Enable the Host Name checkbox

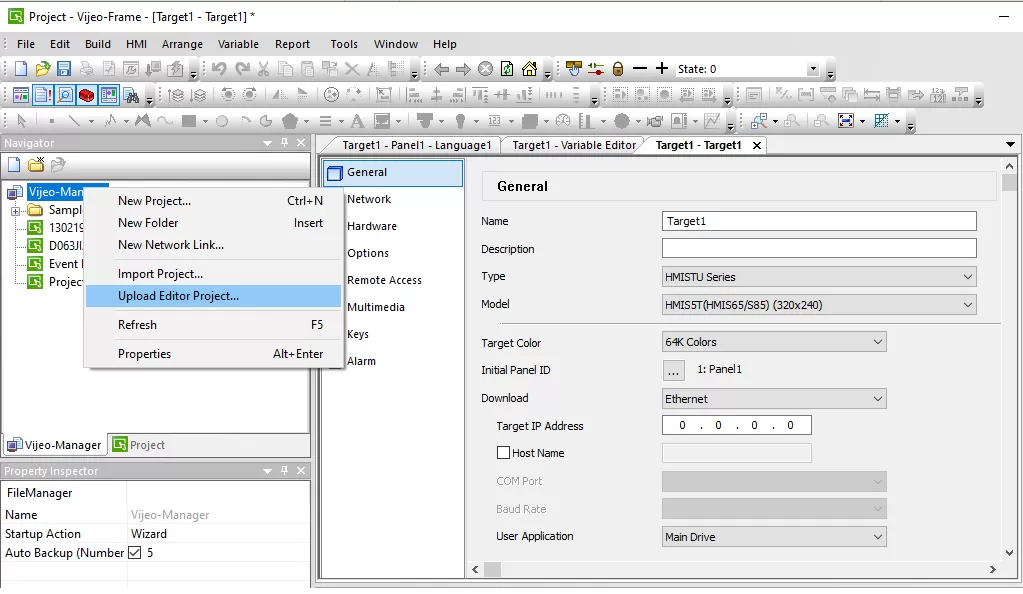point(503,453)
